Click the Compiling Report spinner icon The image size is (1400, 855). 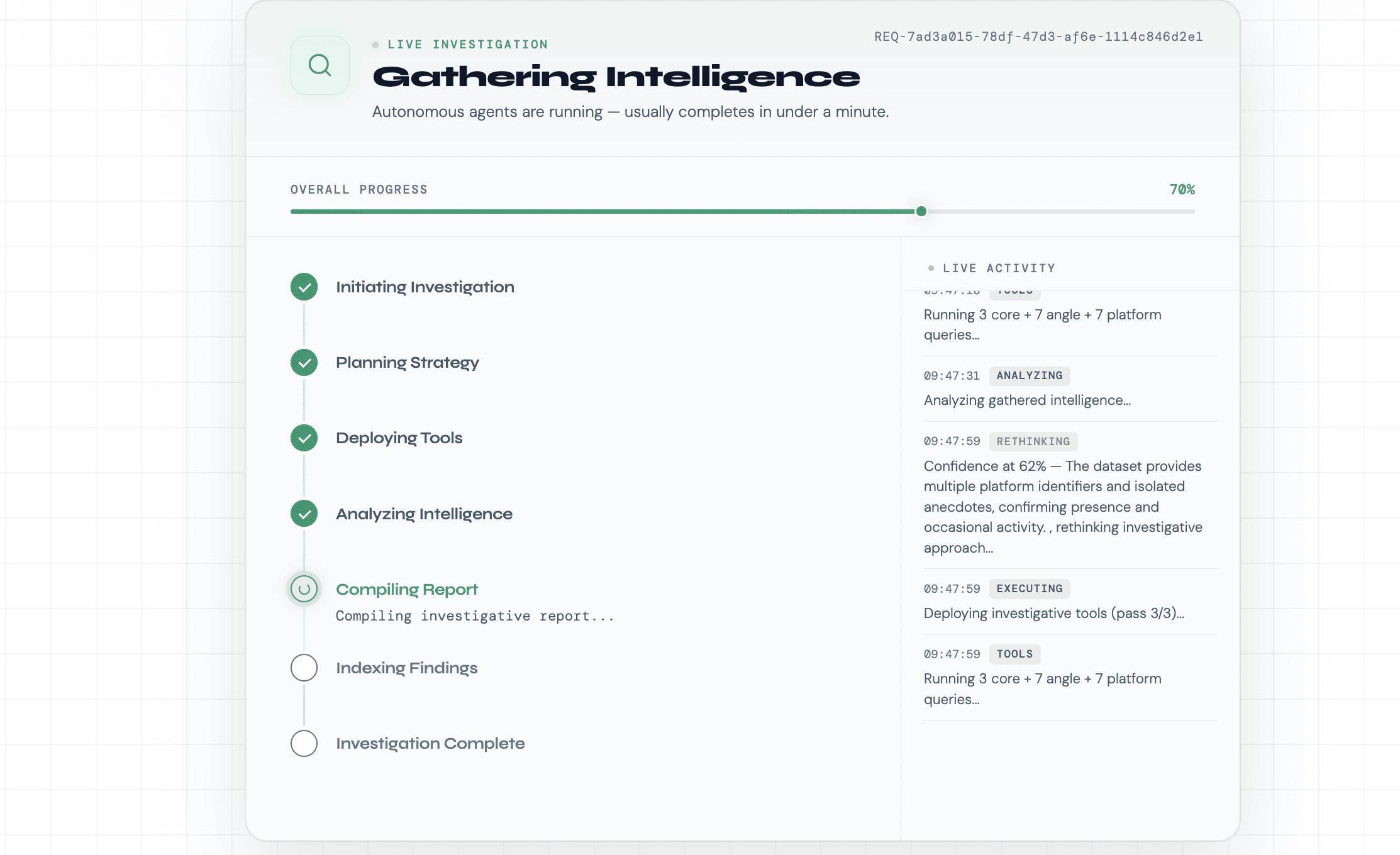tap(304, 589)
